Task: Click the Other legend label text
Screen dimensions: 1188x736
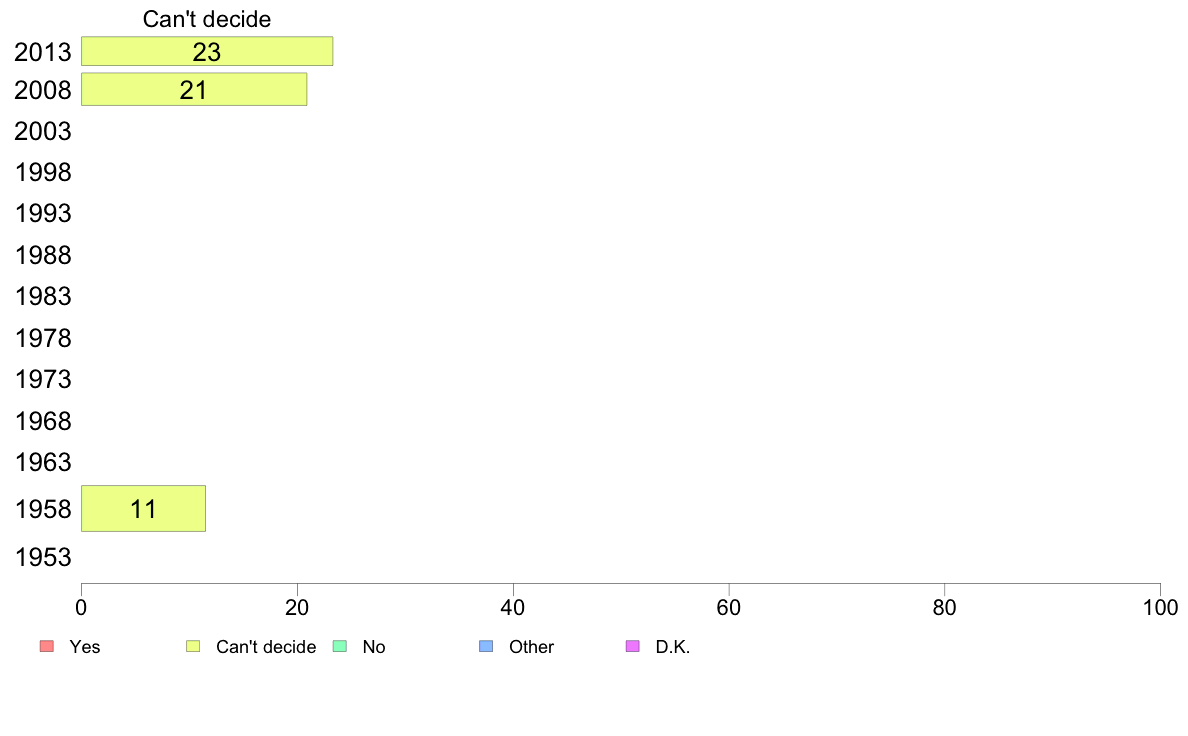Action: [531, 647]
